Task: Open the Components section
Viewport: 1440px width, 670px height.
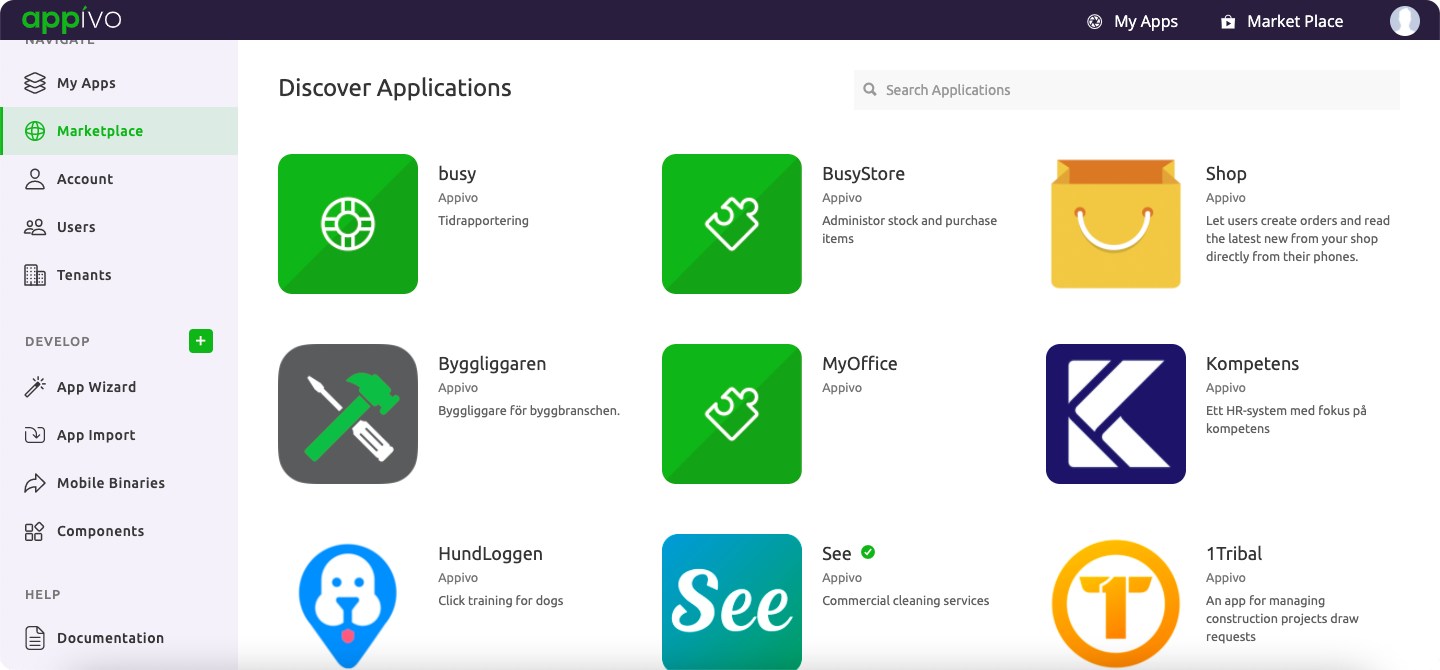Action: 36,530
